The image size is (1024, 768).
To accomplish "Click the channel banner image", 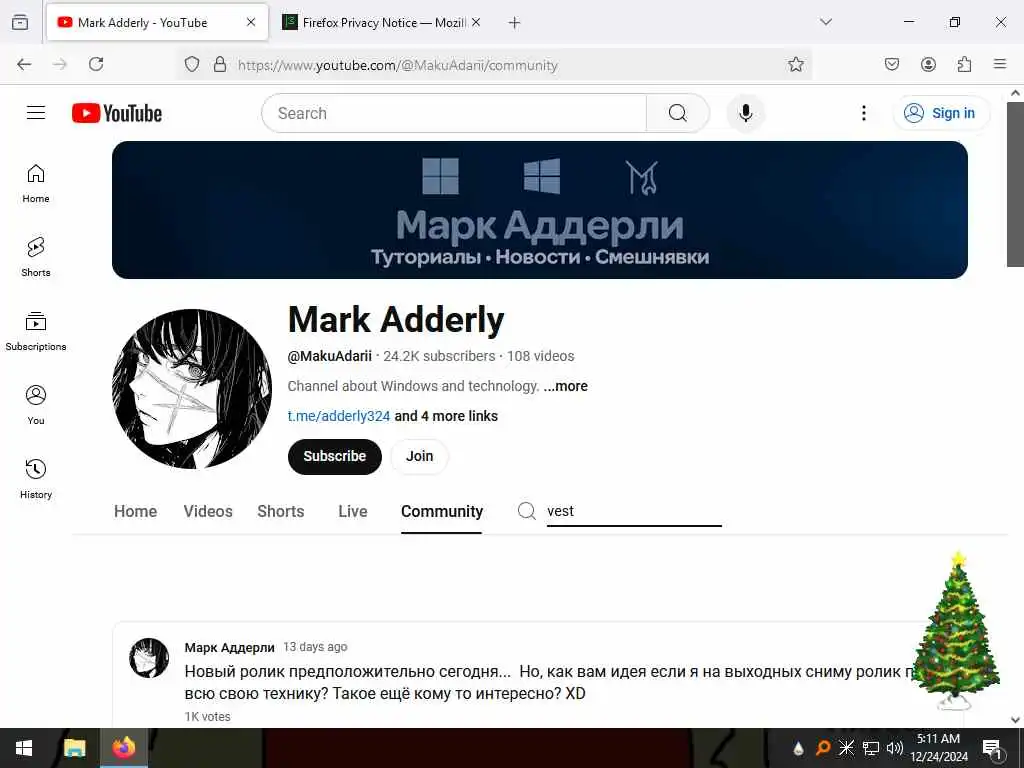I will point(539,210).
